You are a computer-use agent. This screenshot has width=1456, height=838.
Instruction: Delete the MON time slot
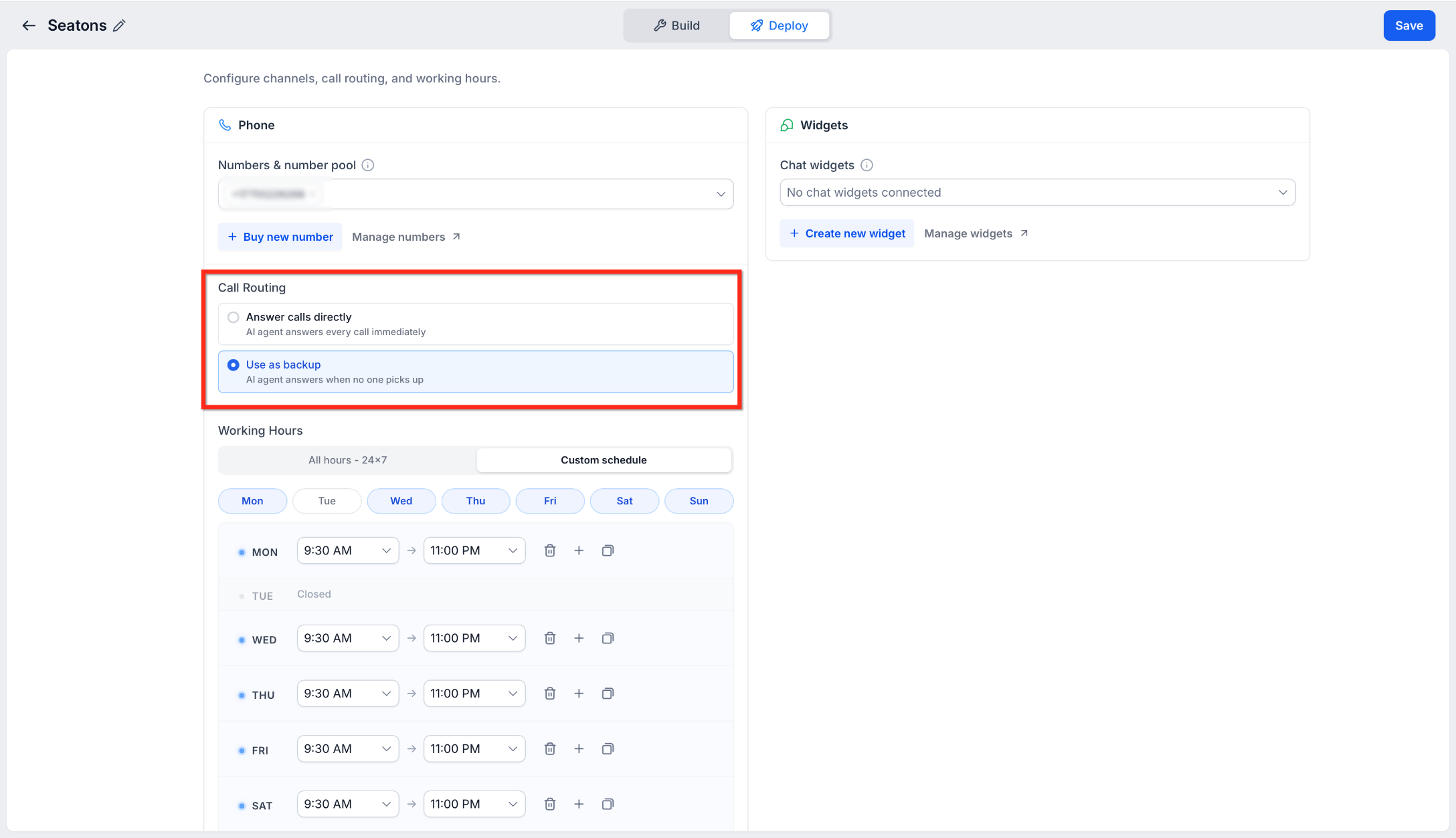(550, 550)
